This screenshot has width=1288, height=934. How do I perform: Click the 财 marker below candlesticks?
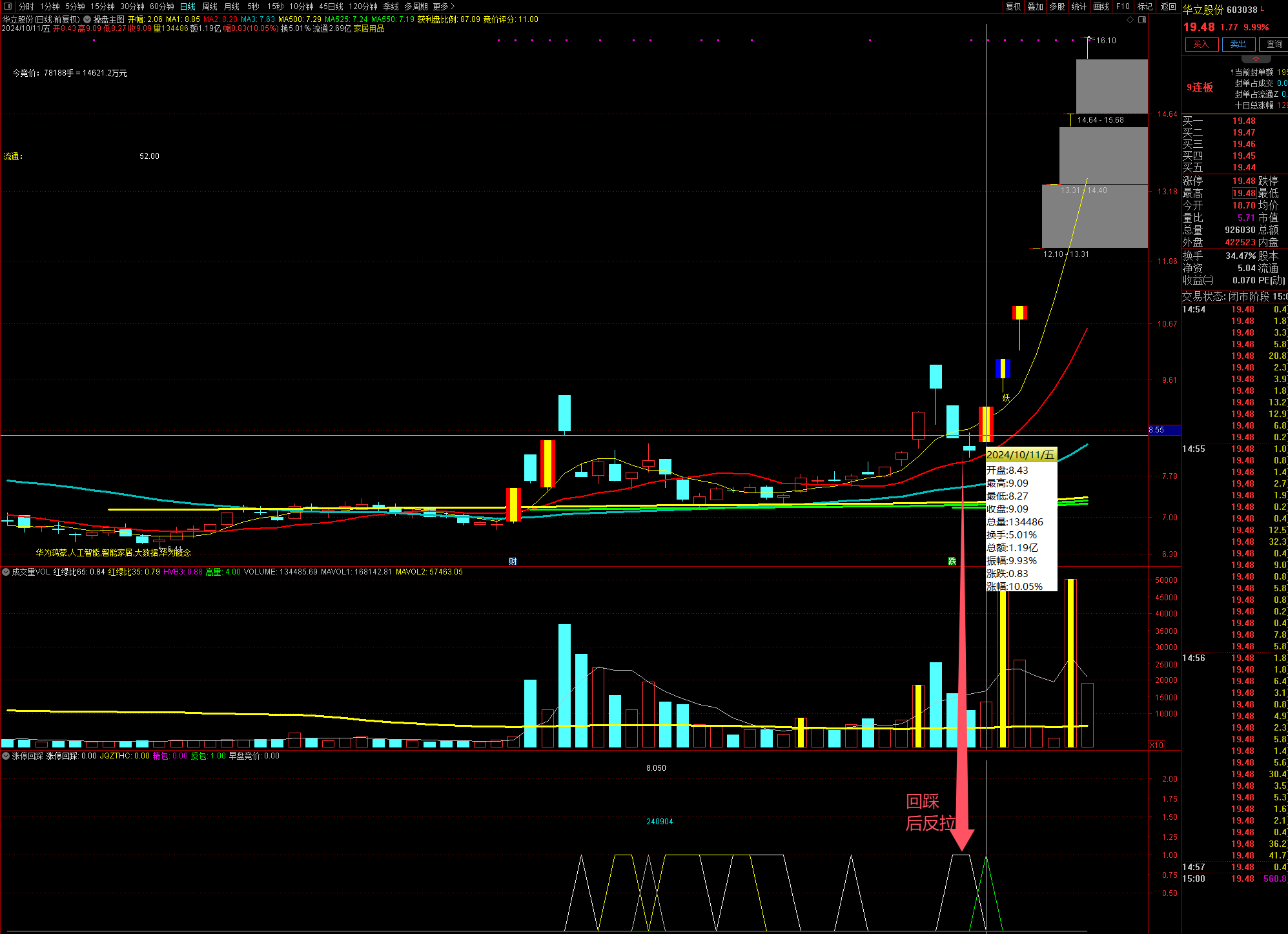coord(513,561)
